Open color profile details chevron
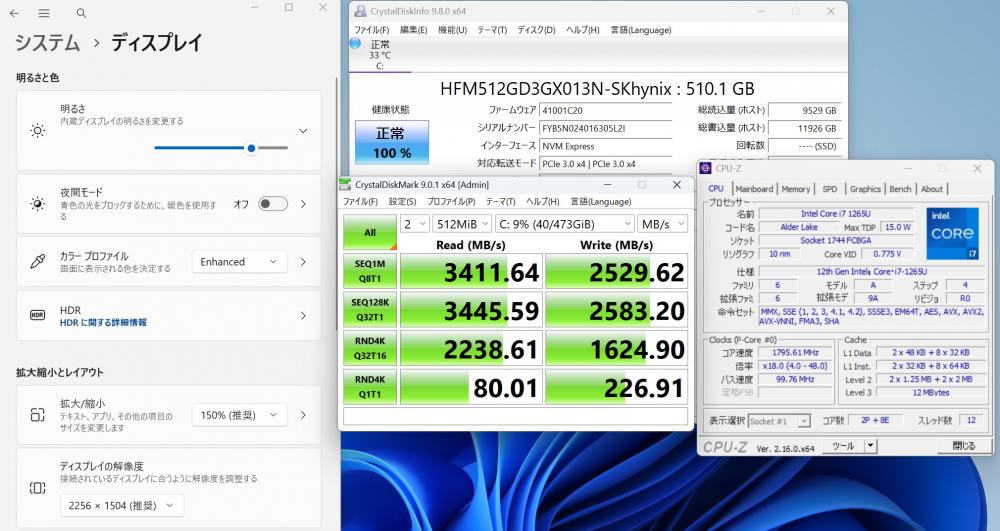 303,261
